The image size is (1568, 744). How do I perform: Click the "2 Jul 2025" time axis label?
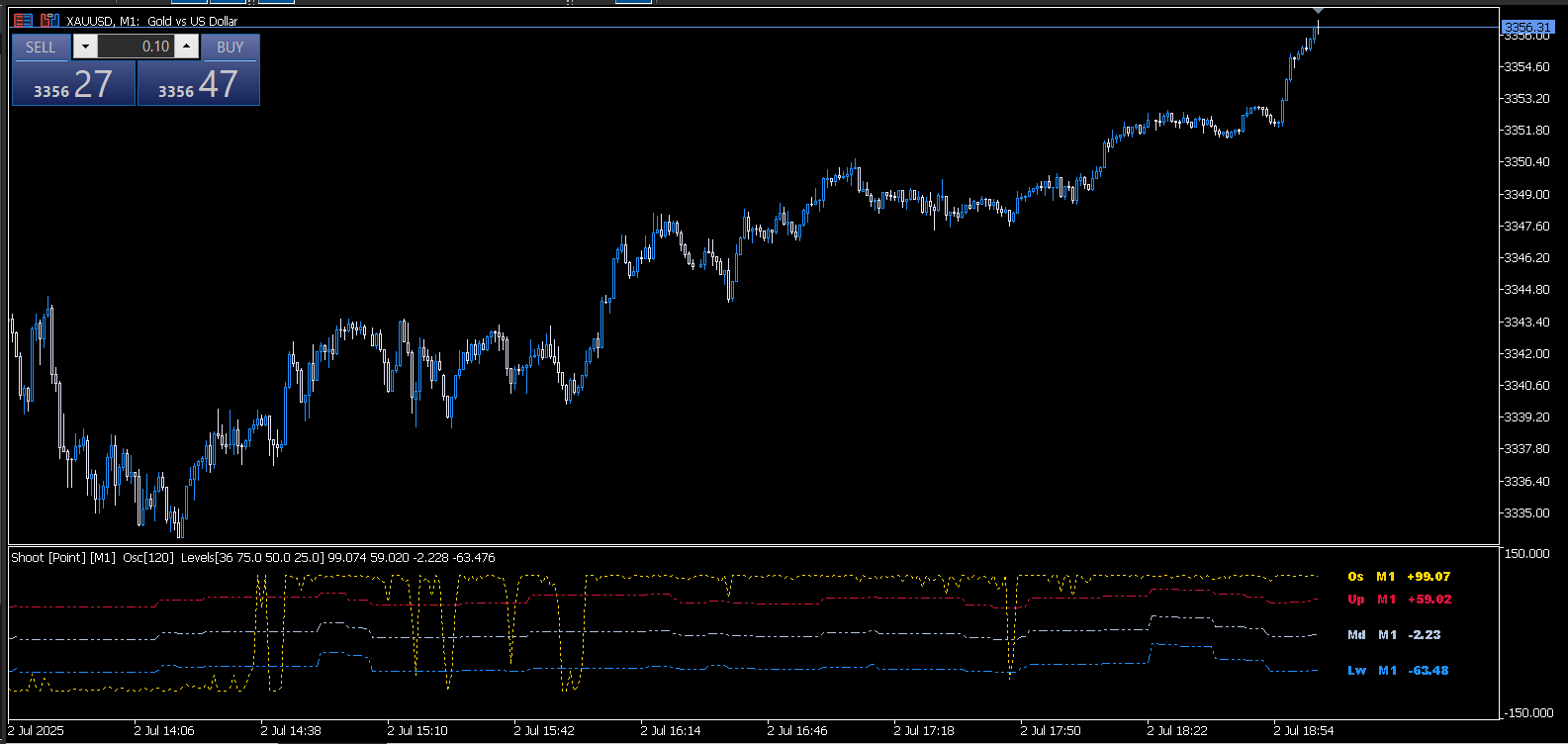37,731
